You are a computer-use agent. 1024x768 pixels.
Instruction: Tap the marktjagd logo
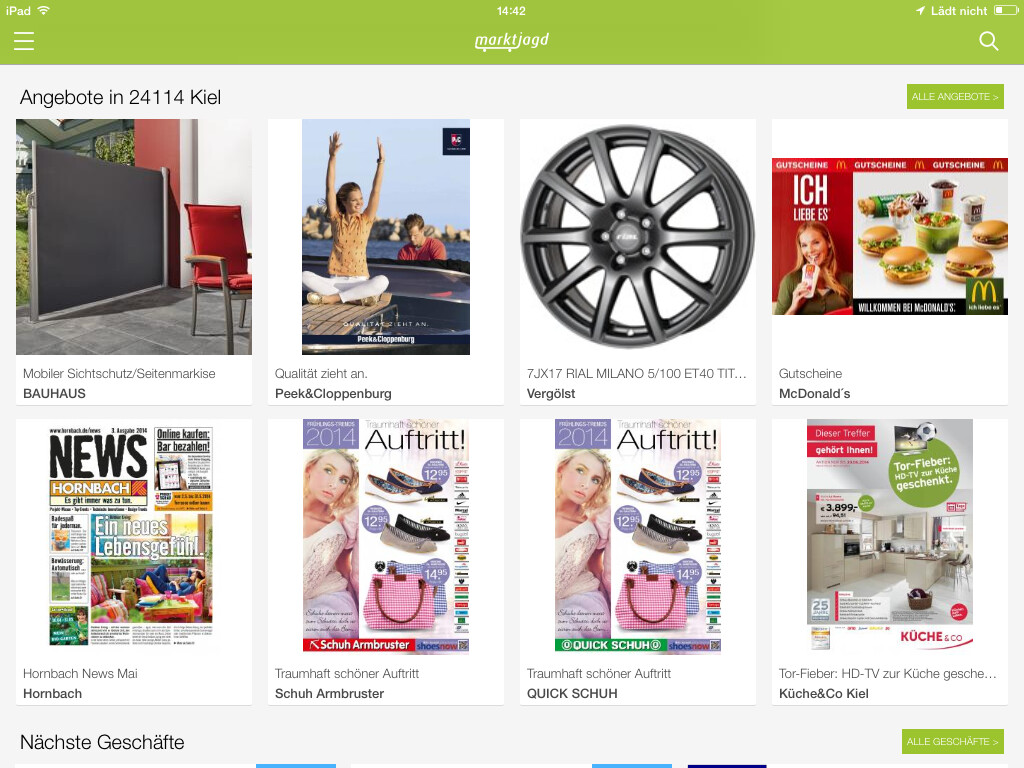tap(512, 40)
